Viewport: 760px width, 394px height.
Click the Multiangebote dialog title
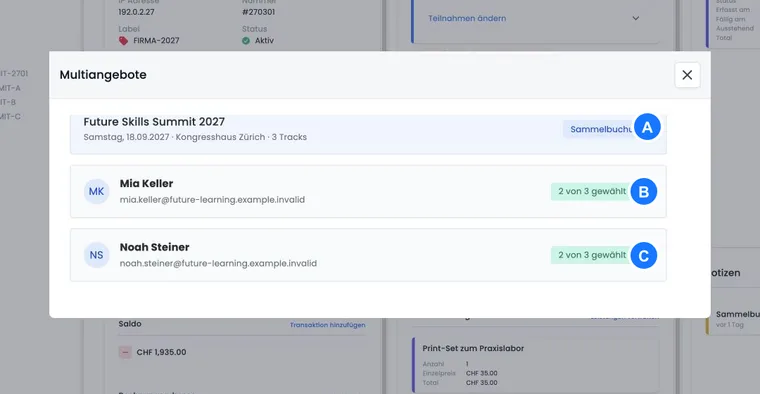coord(103,75)
